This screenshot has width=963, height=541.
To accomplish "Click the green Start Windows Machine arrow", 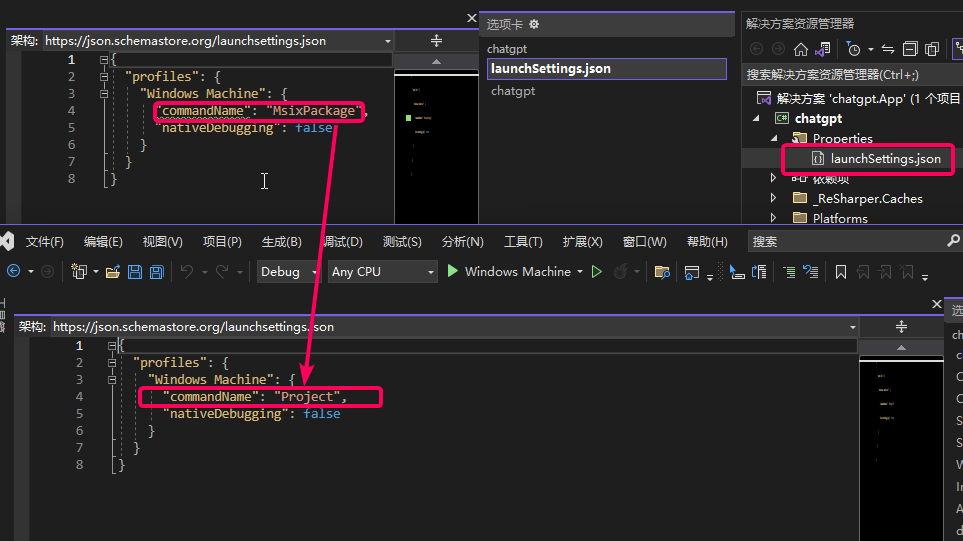I will click(453, 271).
